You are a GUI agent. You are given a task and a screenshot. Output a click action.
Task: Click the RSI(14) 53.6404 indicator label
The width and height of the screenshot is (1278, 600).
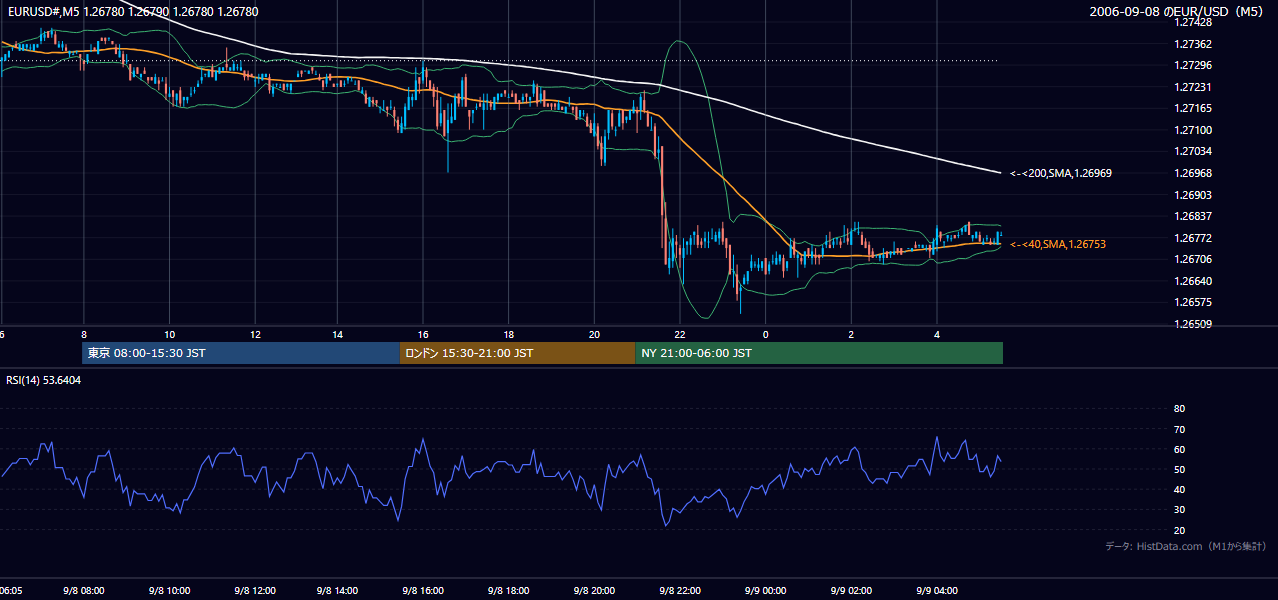tap(44, 380)
